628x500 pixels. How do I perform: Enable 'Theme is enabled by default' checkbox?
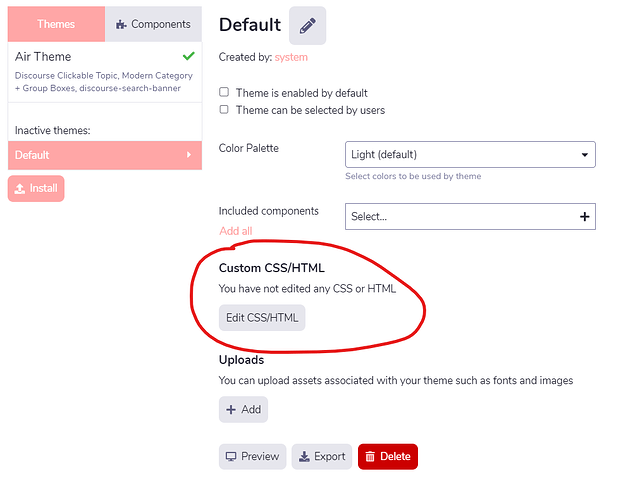(224, 93)
